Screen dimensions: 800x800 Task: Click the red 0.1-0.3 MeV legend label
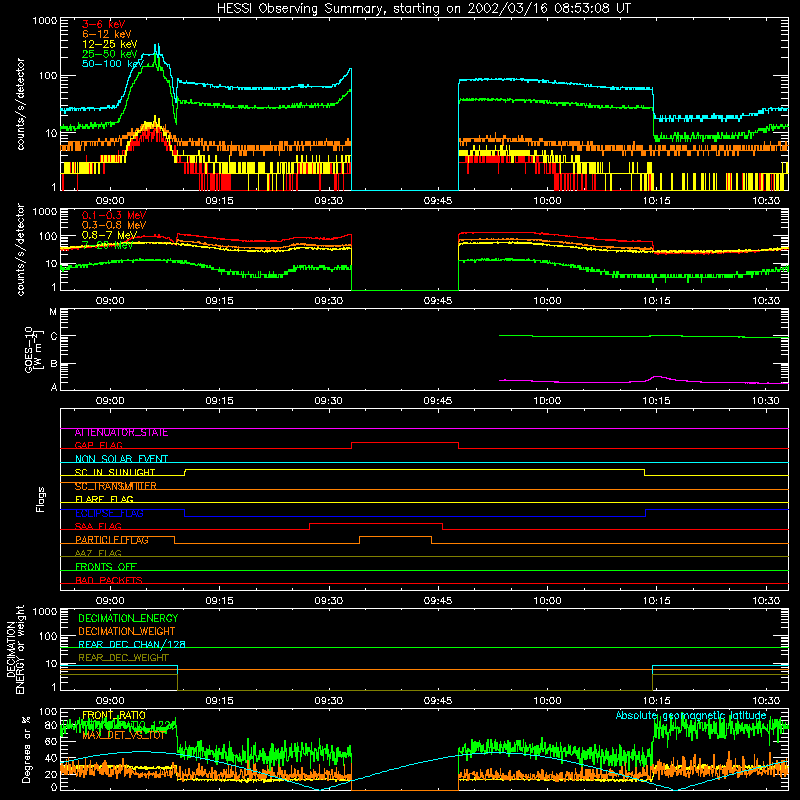point(114,215)
